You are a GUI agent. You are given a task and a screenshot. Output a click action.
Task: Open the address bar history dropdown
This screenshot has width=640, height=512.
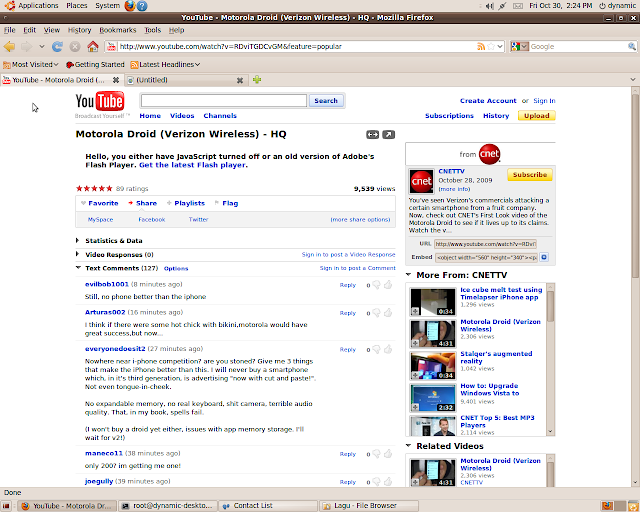(501, 47)
